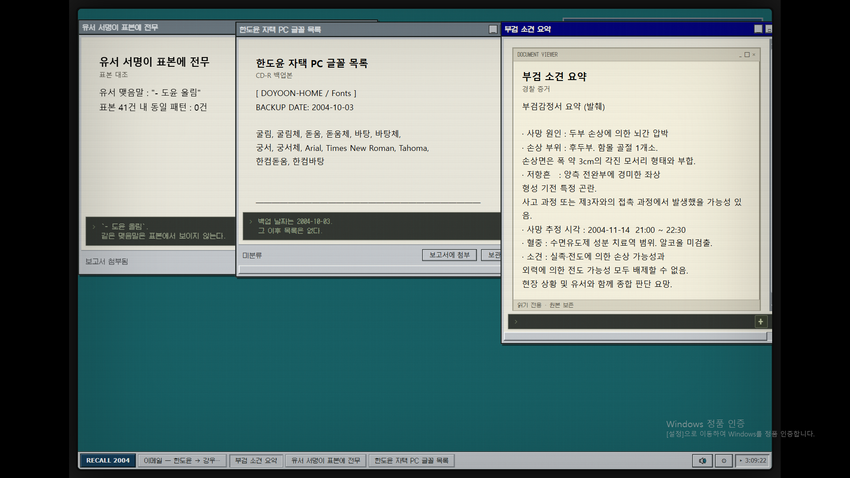Click the horizontal scrollbar in the font list window
Image resolution: width=850 pixels, height=478 pixels.
click(x=370, y=269)
